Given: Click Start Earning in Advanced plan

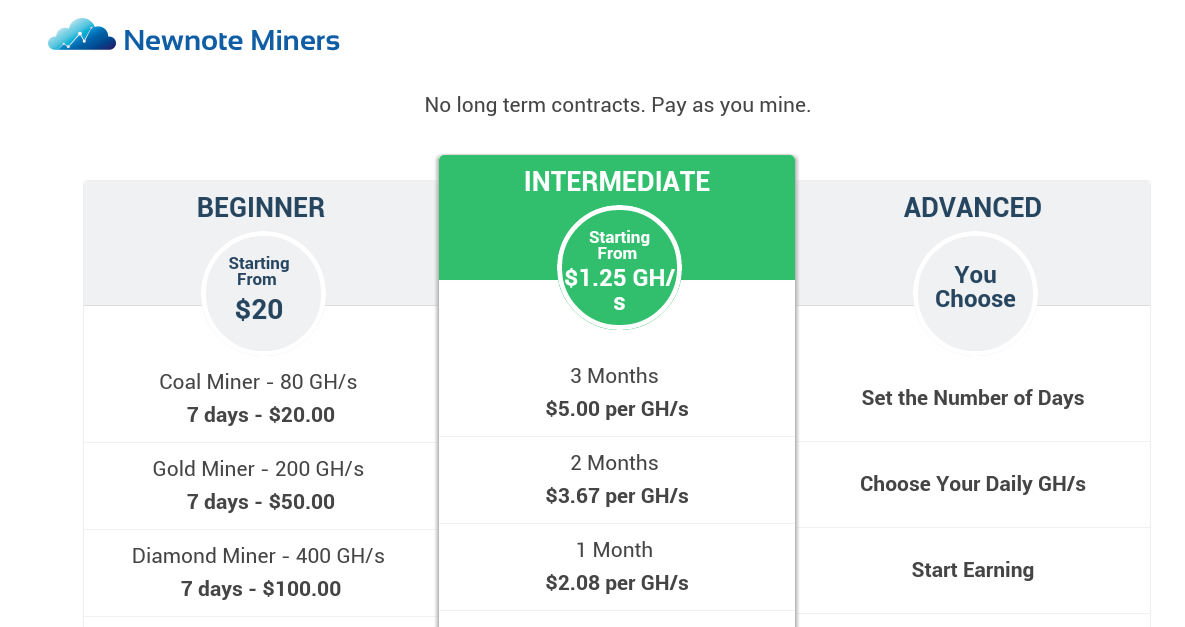Looking at the screenshot, I should point(972,570).
